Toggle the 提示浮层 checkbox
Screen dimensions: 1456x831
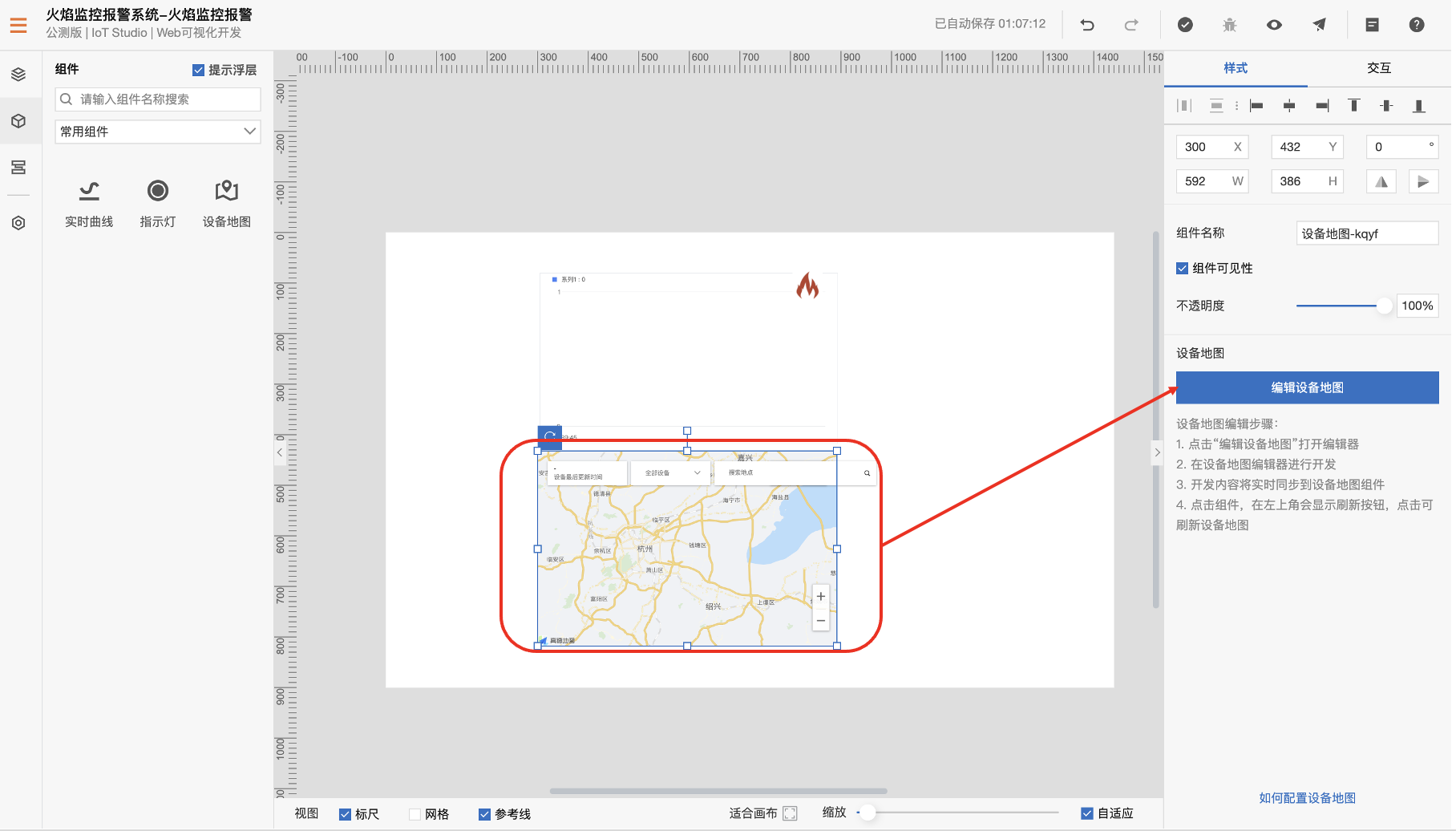198,70
